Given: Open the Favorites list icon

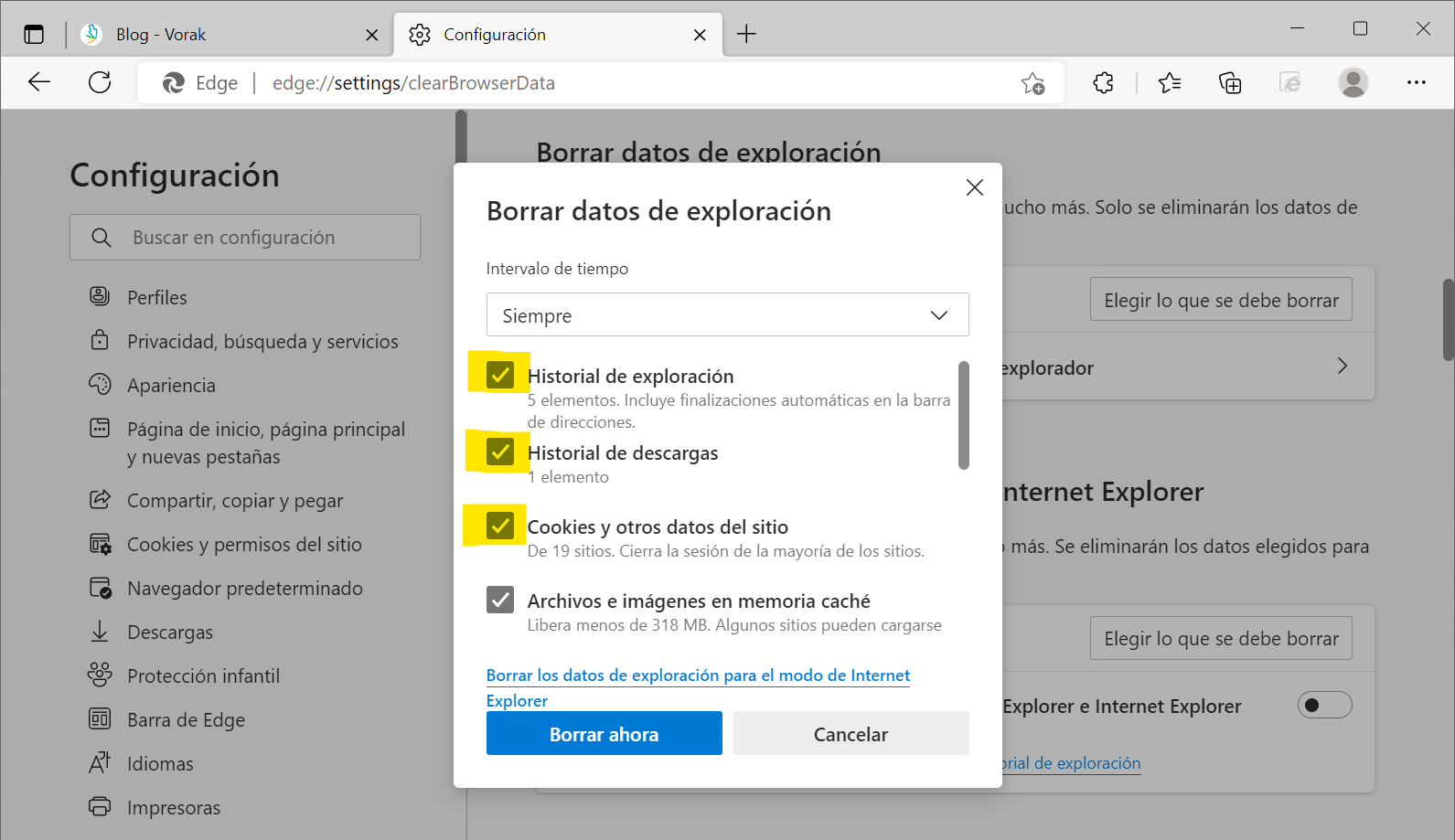Looking at the screenshot, I should (1170, 83).
